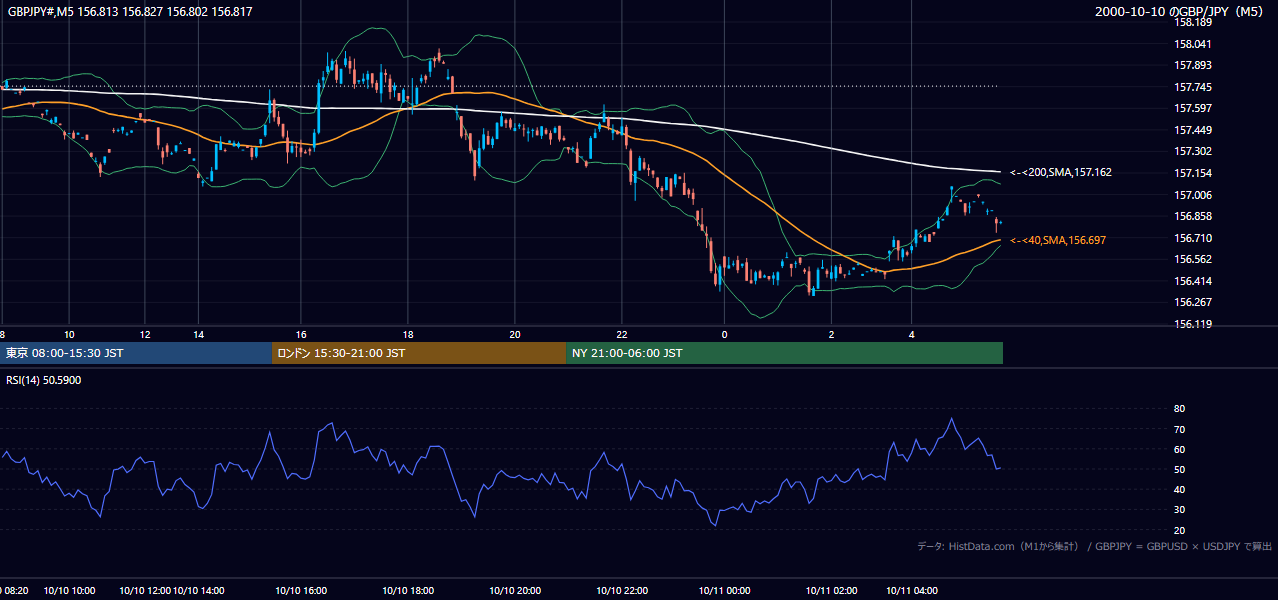
Task: Click hour label 0 under the price chart
Action: pyautogui.click(x=725, y=334)
